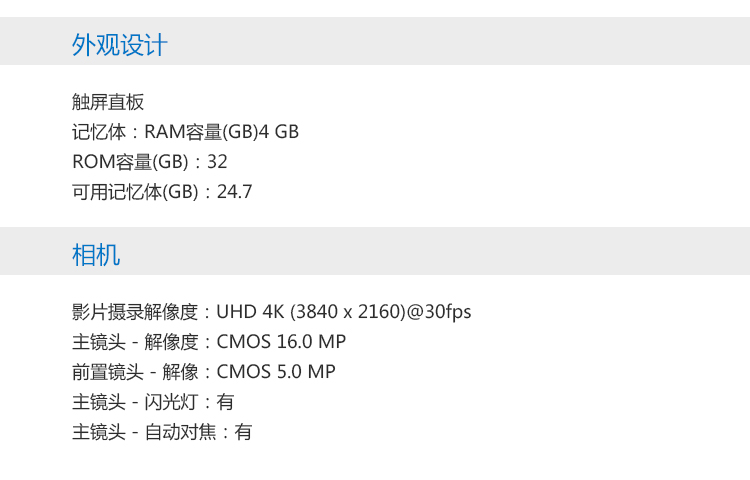This screenshot has width=750, height=480.
Task: Click the ROM容量(GB)：32 line
Action: 150,162
